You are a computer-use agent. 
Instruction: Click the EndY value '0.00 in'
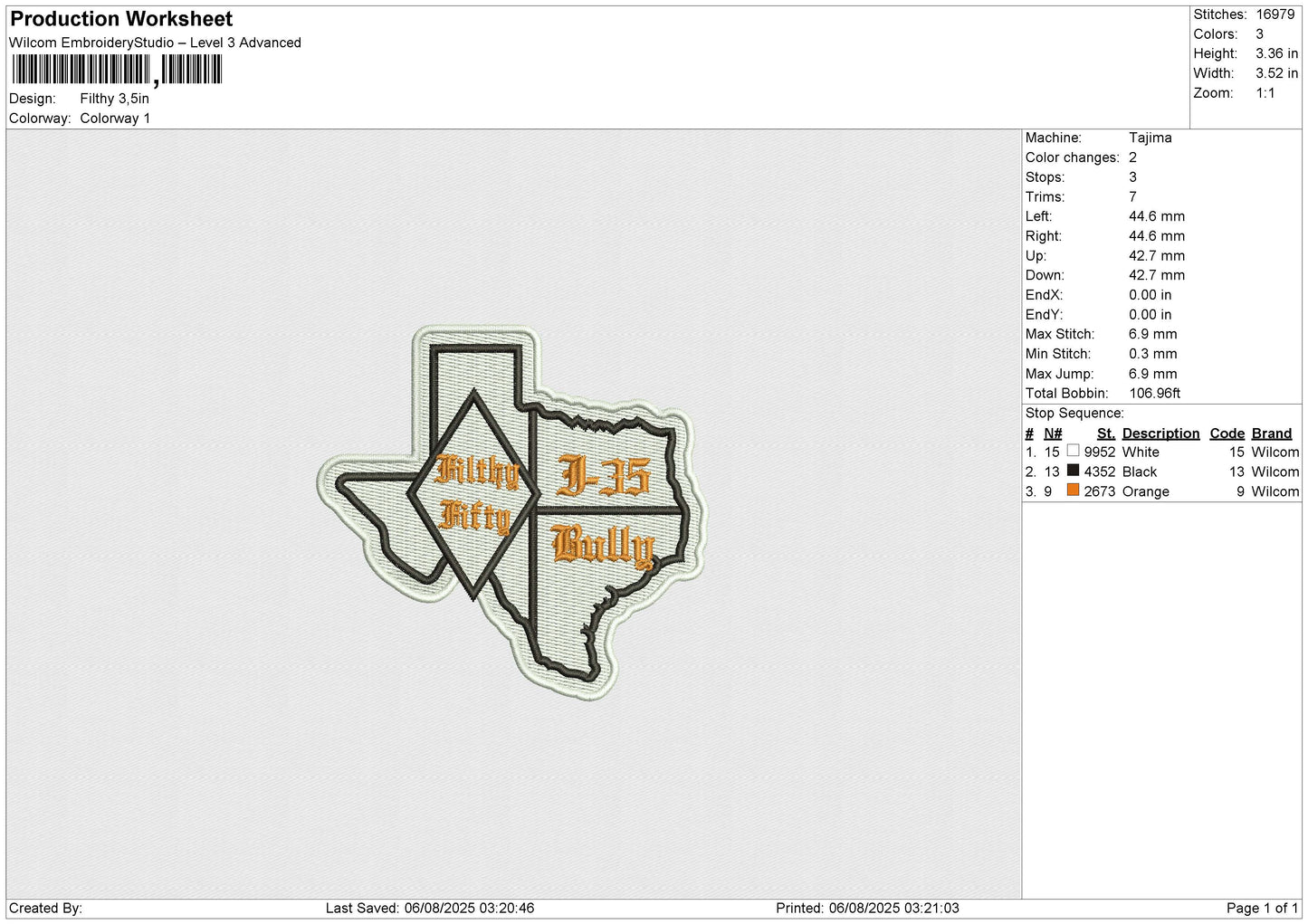point(1150,315)
